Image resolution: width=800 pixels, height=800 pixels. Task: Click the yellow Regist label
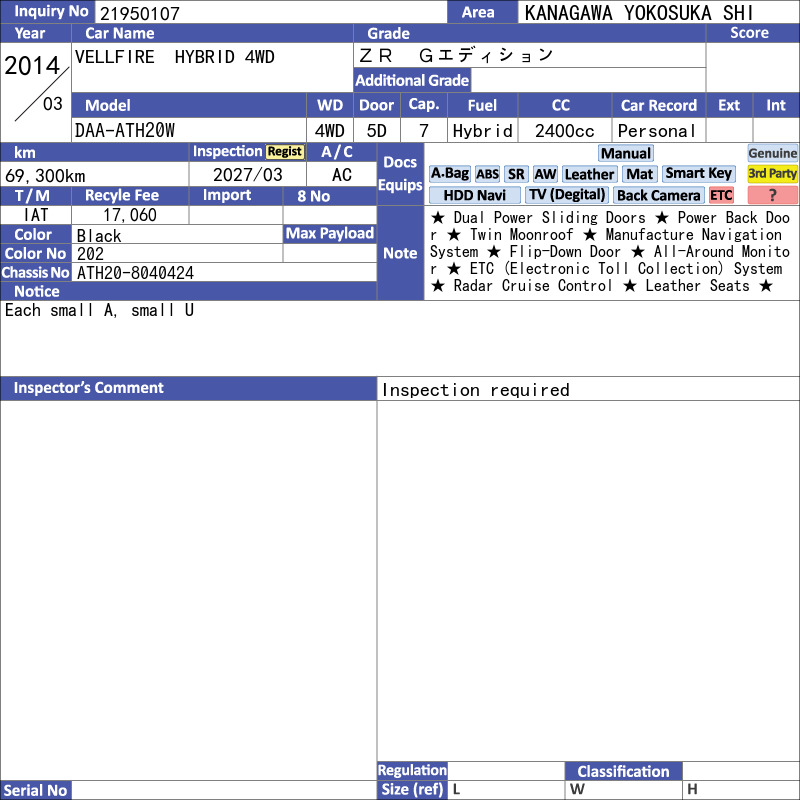point(285,152)
